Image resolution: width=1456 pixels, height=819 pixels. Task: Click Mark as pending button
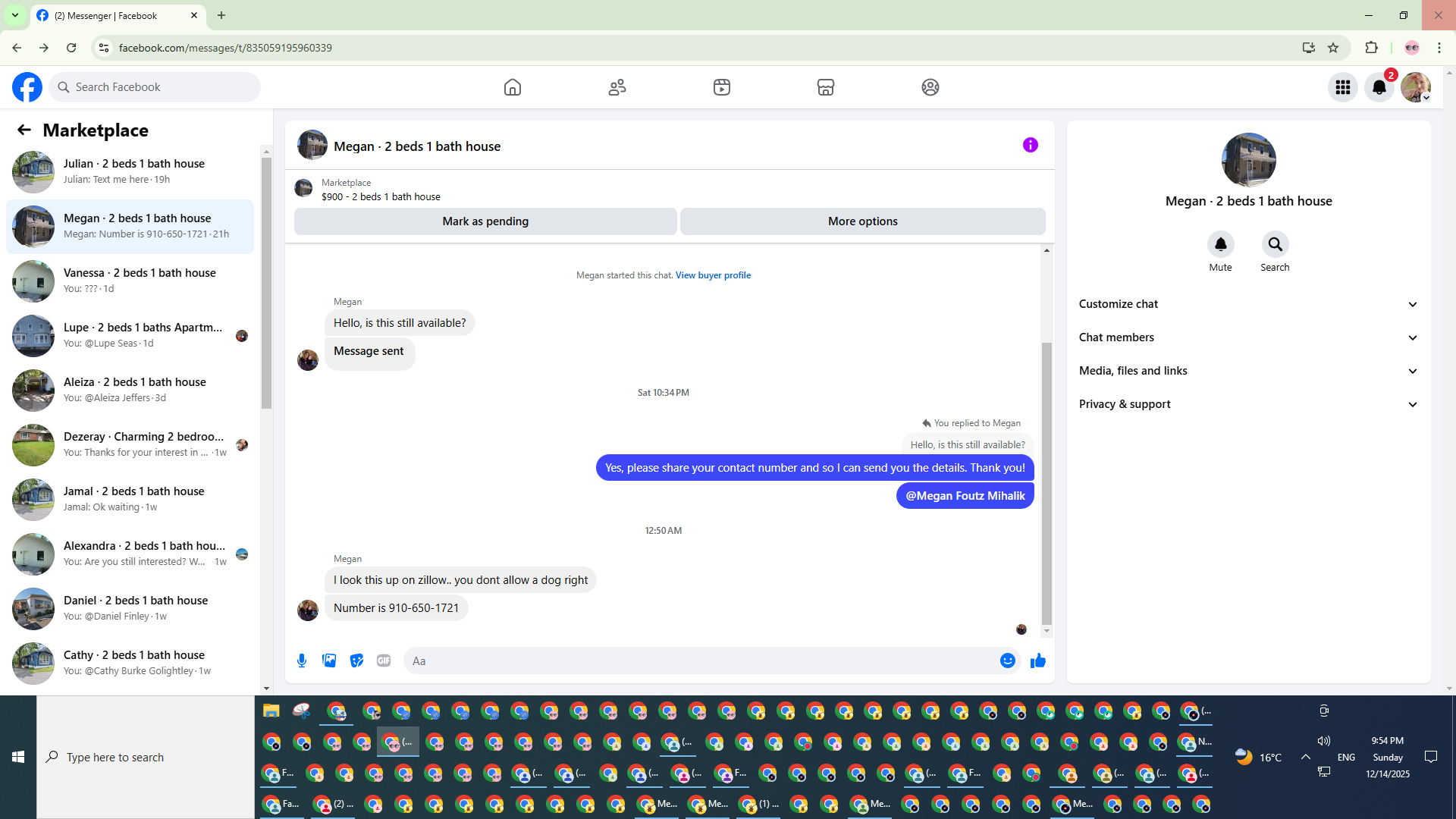pos(485,221)
